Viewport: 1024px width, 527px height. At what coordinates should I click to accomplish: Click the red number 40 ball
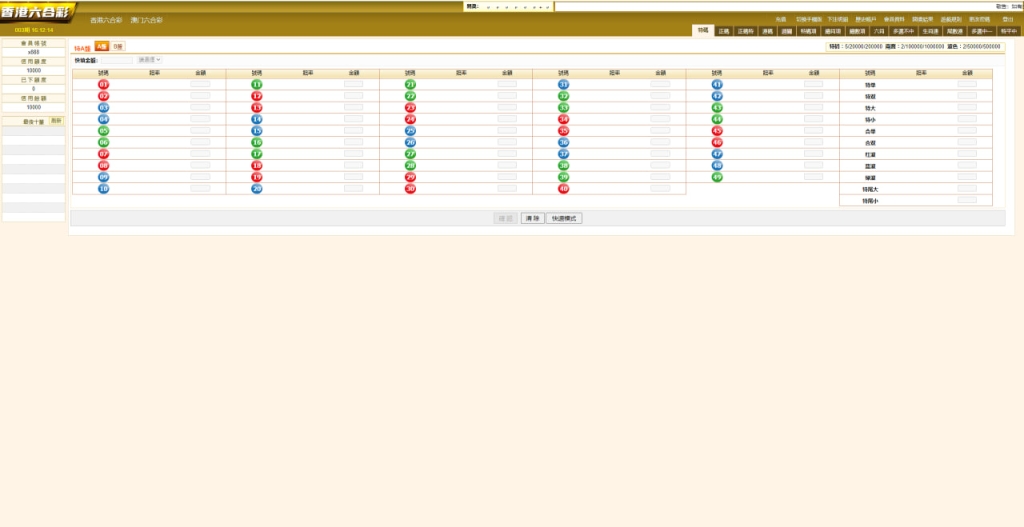click(x=563, y=189)
